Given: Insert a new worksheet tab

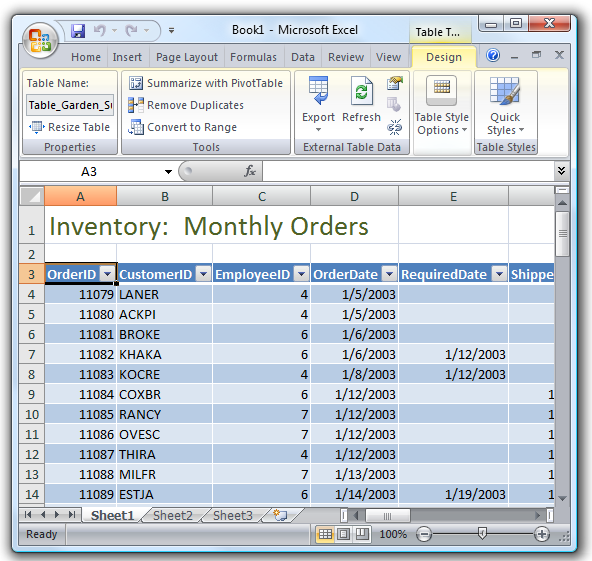Looking at the screenshot, I should coord(280,515).
